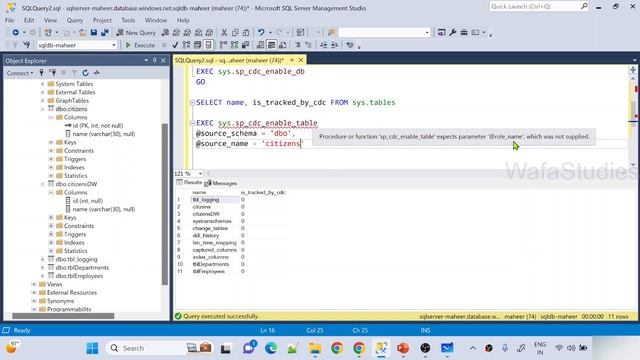The height and width of the screenshot is (360, 640).
Task: Click the Object Explorer vertical scrollbar thumb
Action: [165, 204]
